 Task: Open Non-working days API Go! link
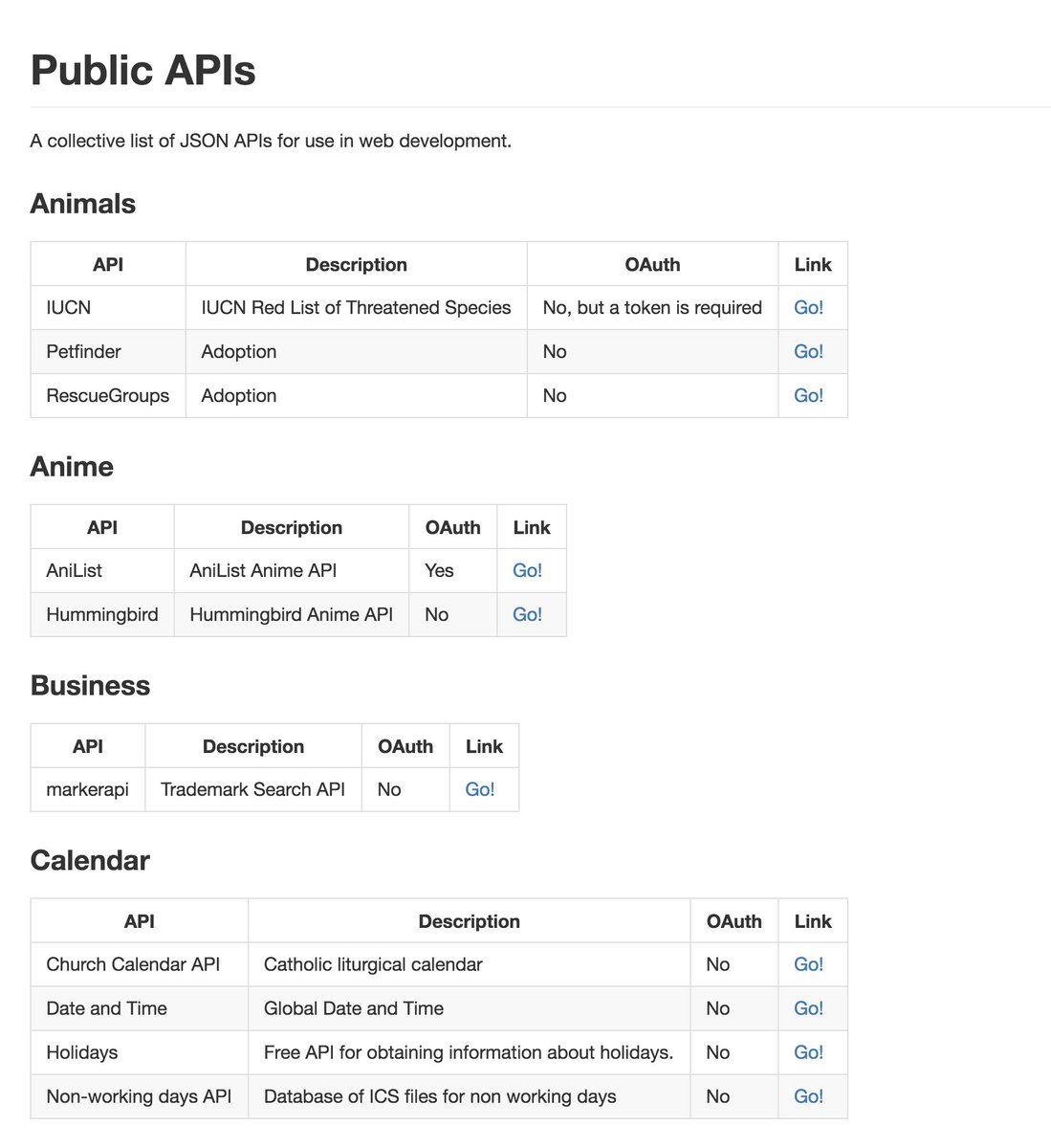click(808, 1097)
